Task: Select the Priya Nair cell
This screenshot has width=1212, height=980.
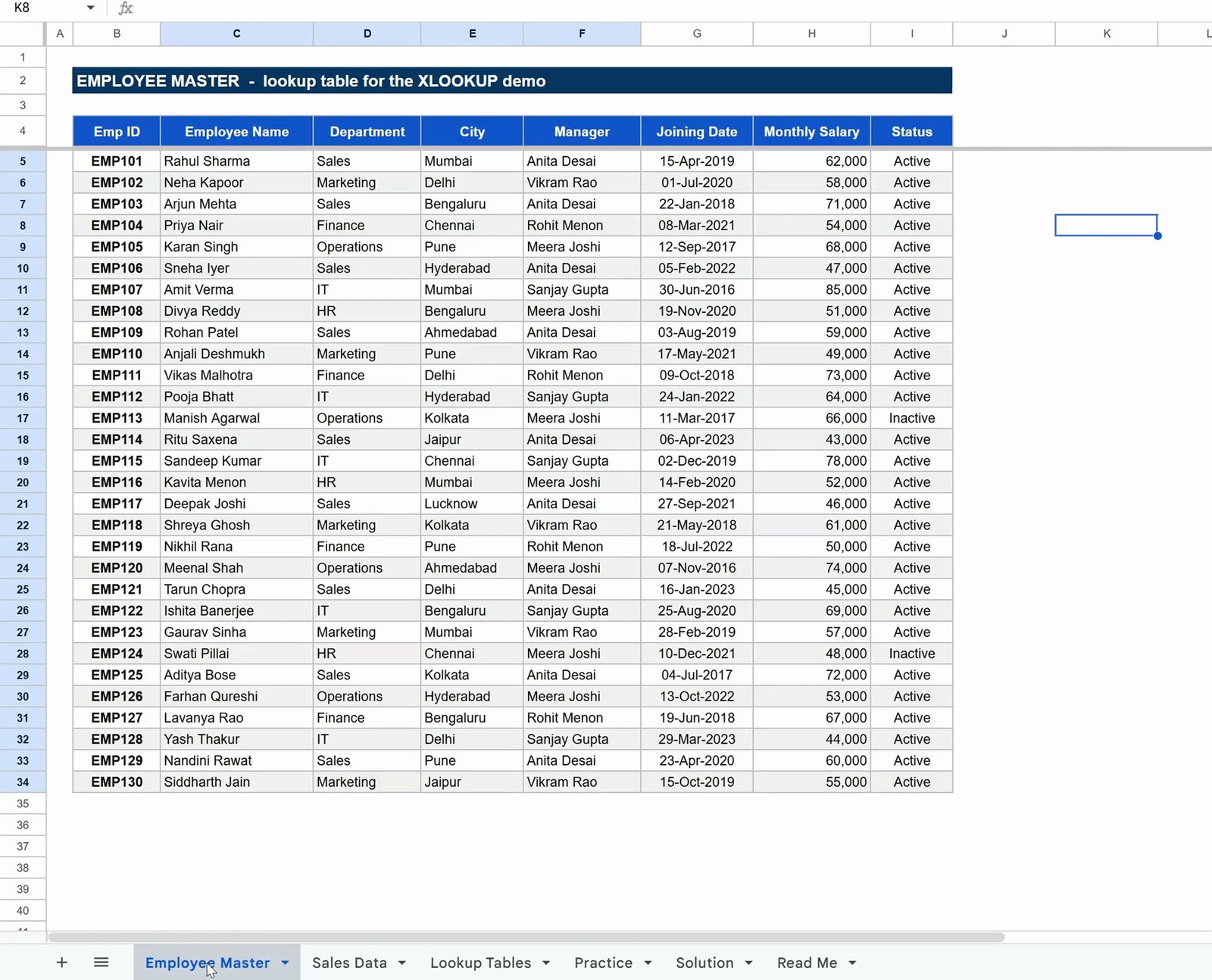Action: (236, 225)
